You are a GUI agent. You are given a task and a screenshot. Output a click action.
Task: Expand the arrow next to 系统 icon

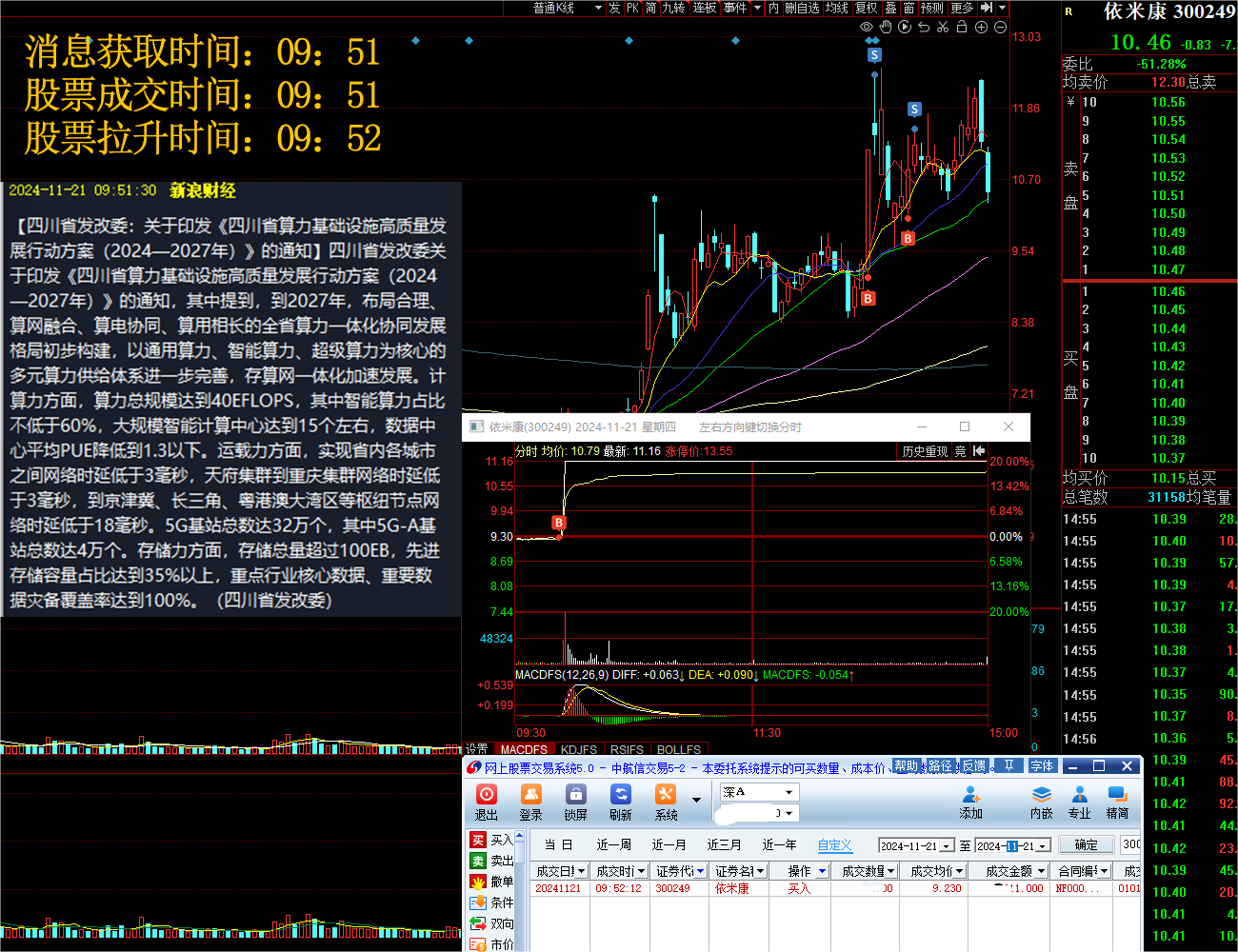(x=696, y=800)
